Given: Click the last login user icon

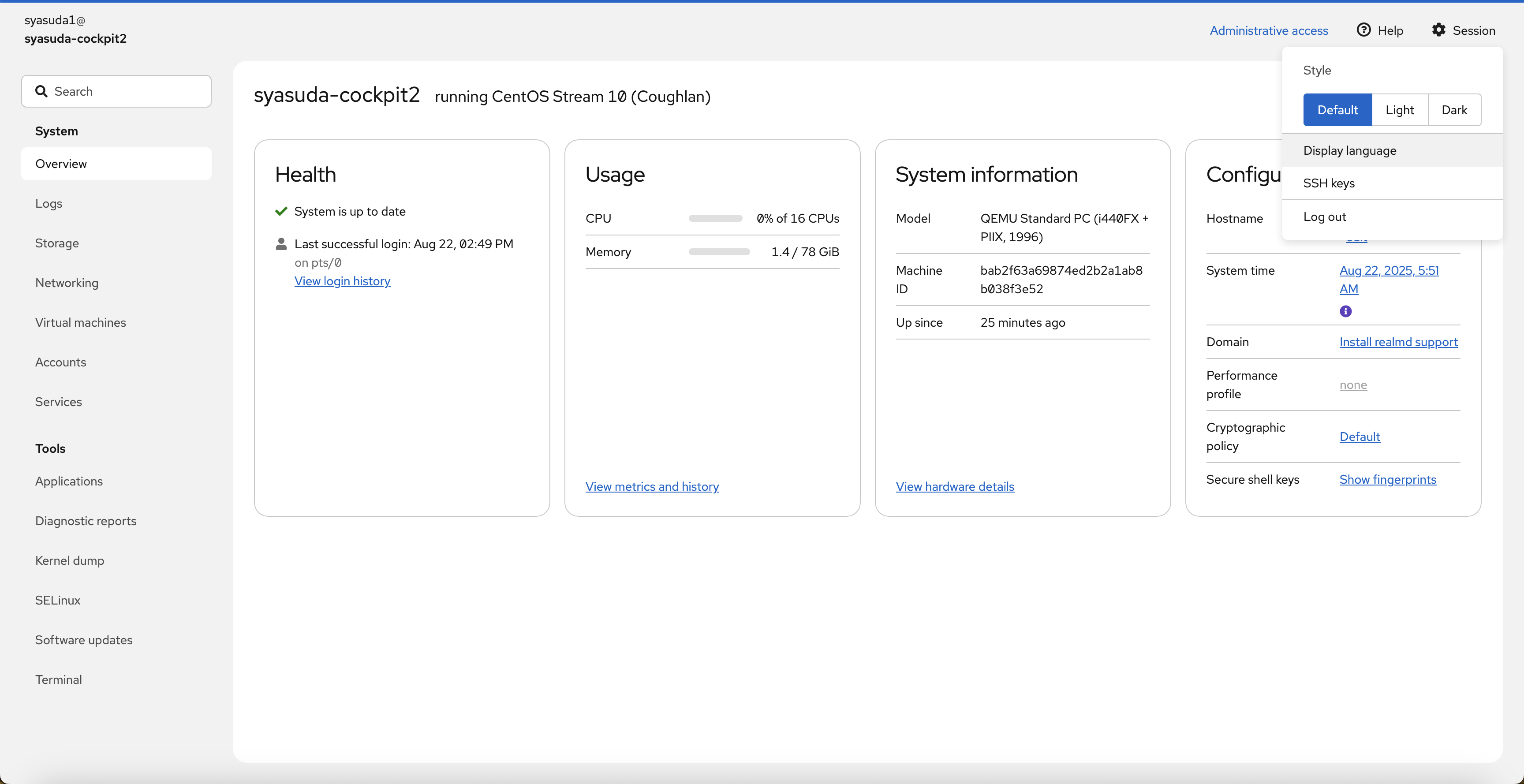Looking at the screenshot, I should 281,244.
